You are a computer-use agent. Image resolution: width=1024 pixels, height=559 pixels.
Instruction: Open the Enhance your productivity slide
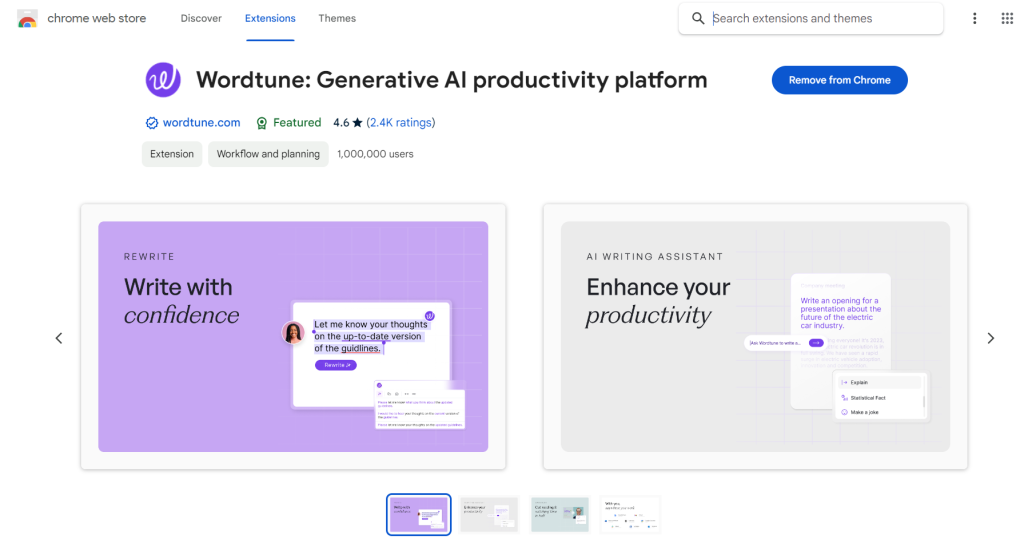click(756, 336)
